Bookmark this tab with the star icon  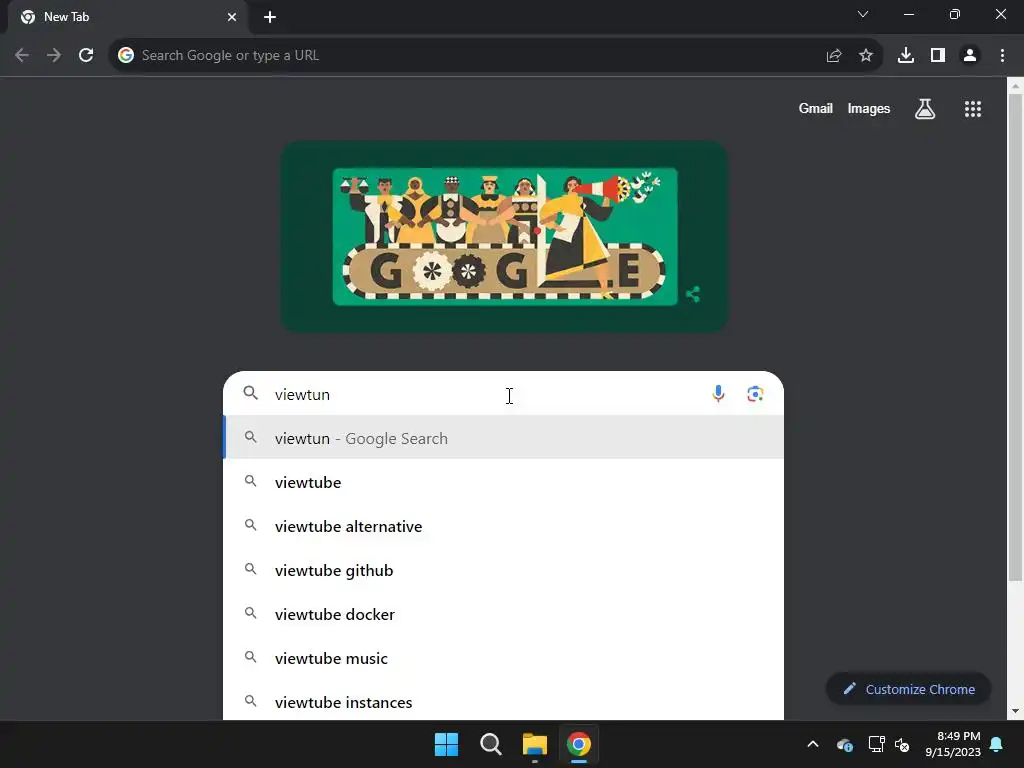coord(866,56)
